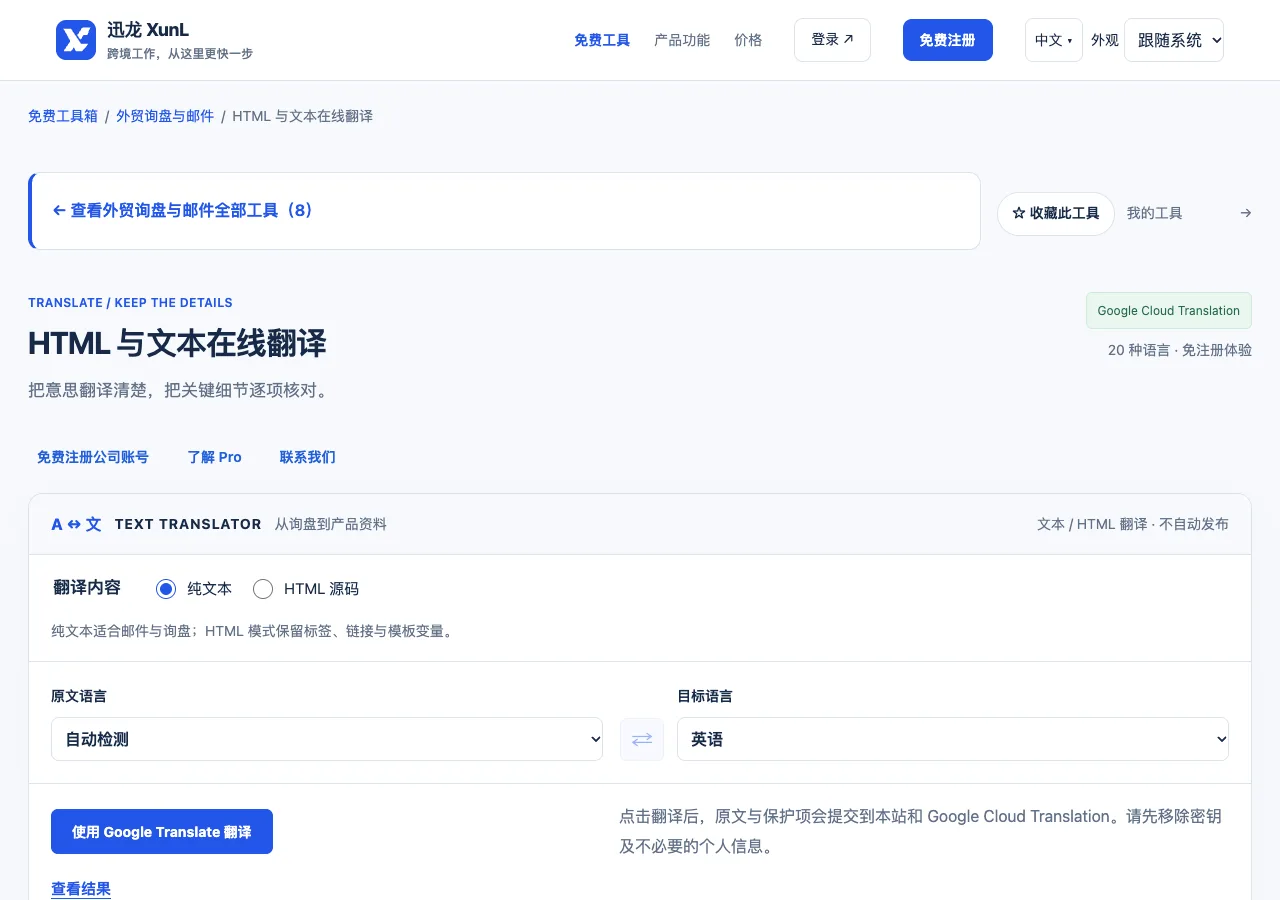
Task: Click the A↔文 translator icon
Action: tap(77, 524)
